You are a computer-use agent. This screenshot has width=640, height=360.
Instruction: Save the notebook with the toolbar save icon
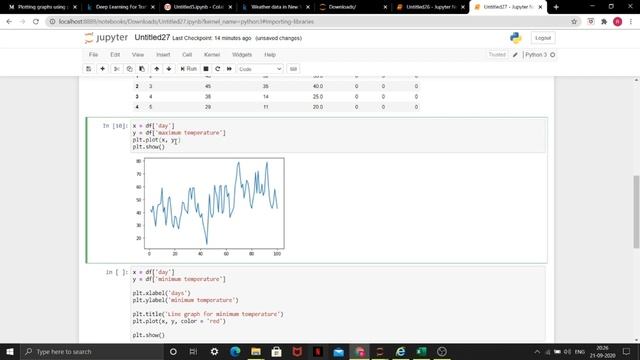[89, 69]
